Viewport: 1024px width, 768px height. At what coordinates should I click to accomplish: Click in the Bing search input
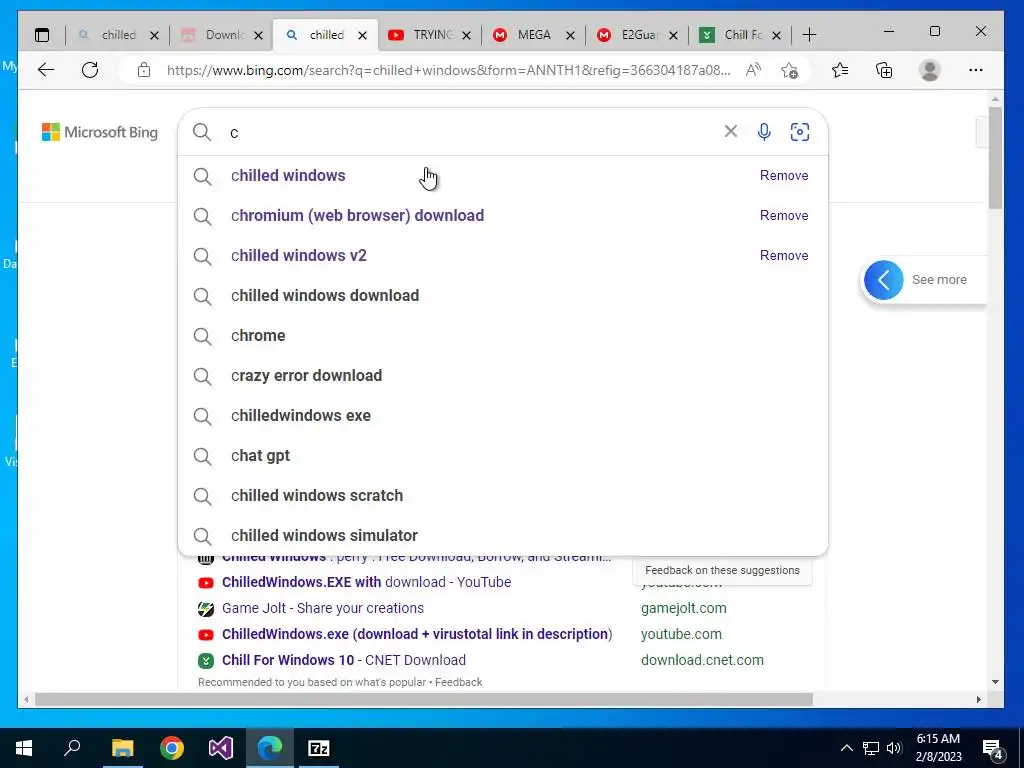(470, 133)
